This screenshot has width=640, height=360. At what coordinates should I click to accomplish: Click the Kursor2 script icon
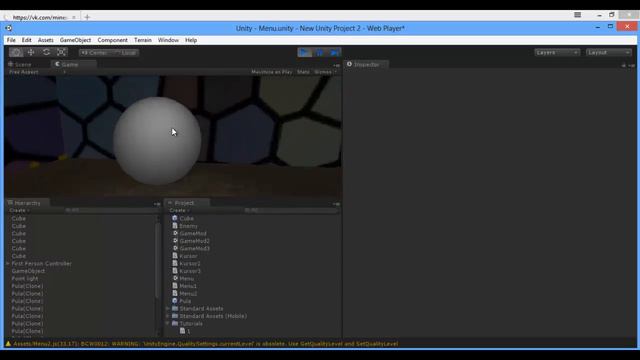pos(175,263)
